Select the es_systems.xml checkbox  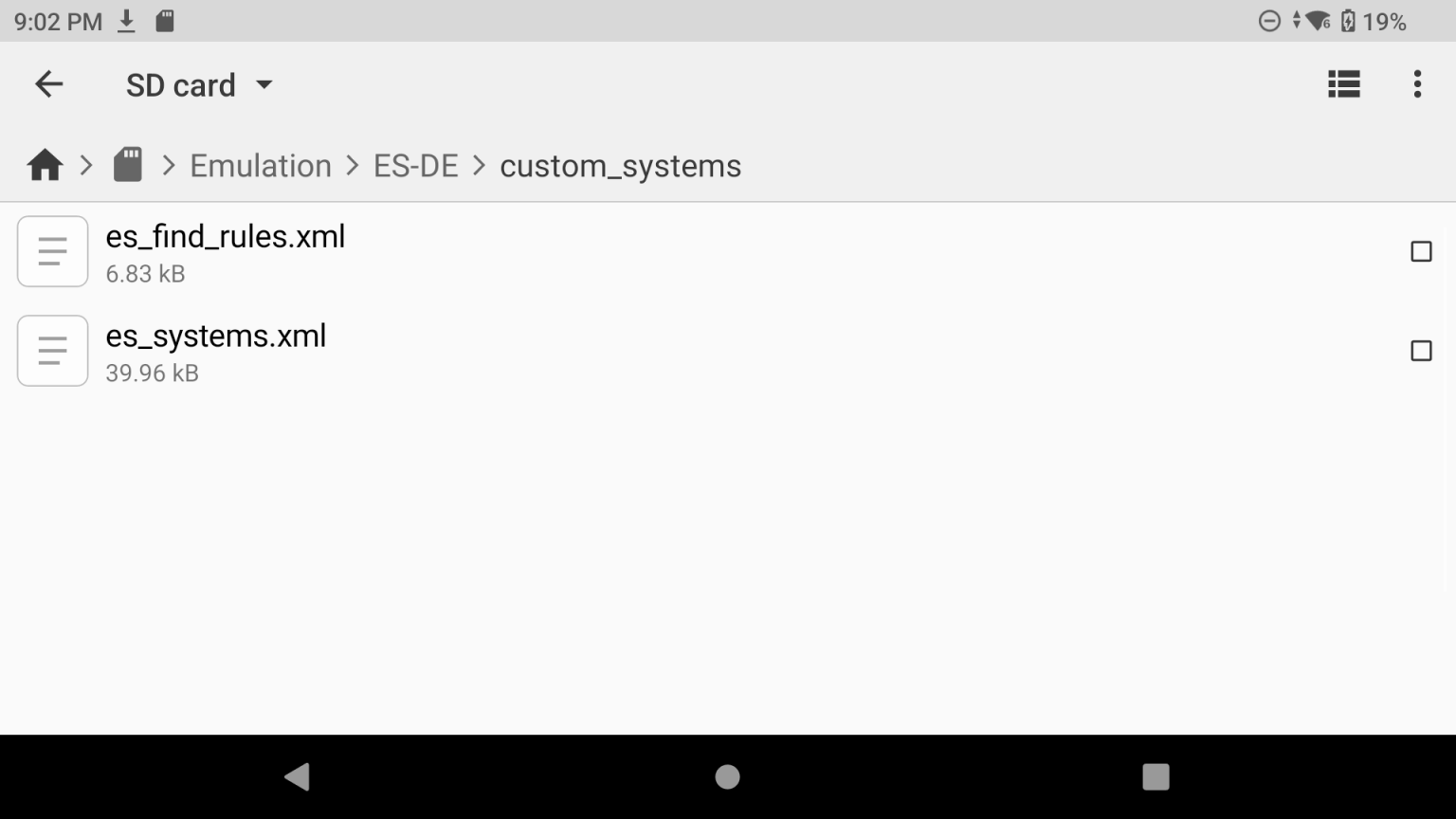click(1421, 351)
